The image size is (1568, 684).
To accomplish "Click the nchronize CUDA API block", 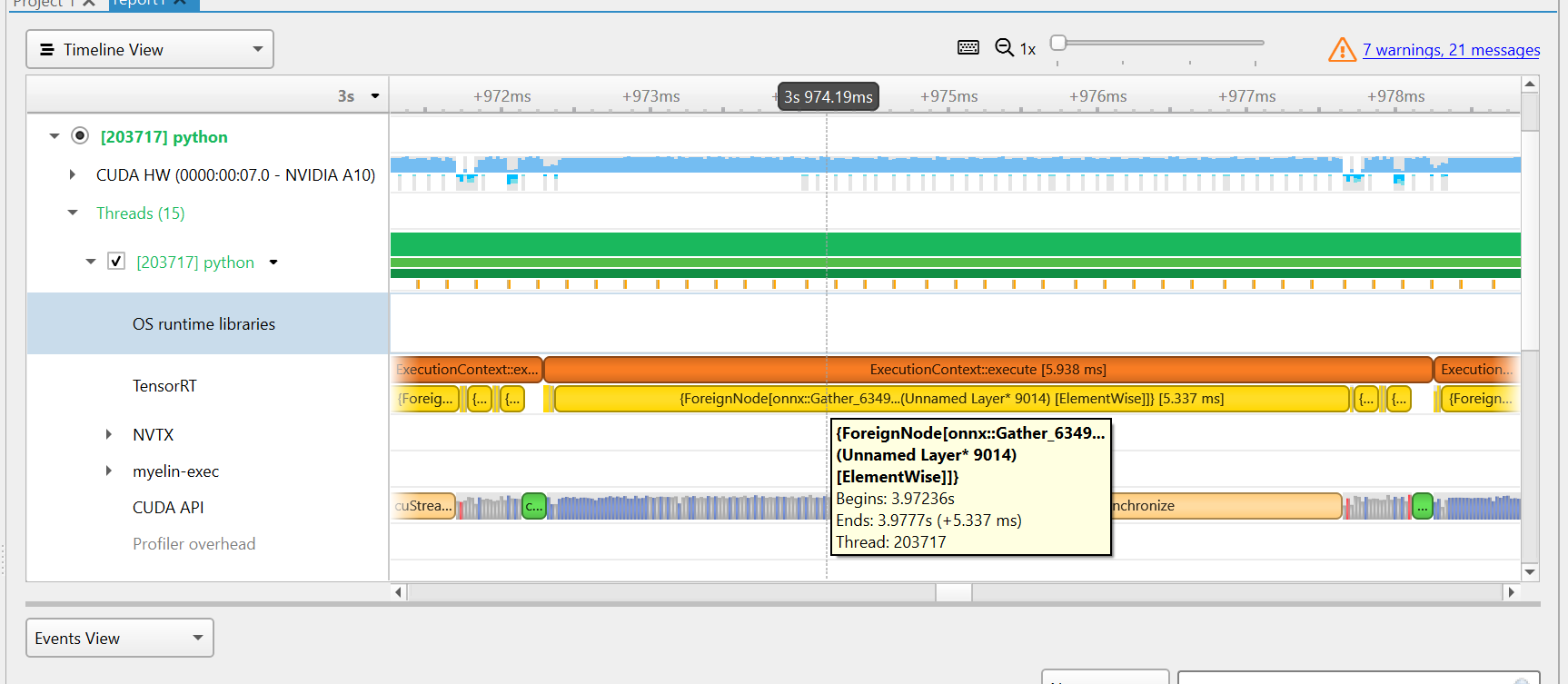I will click(x=1226, y=506).
